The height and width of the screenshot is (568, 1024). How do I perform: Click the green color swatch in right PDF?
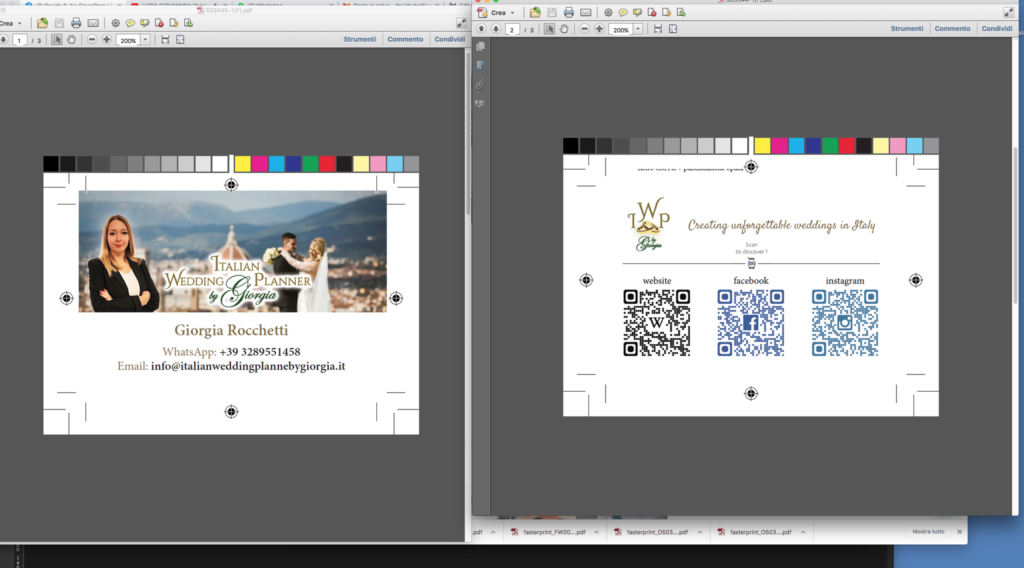(830, 145)
